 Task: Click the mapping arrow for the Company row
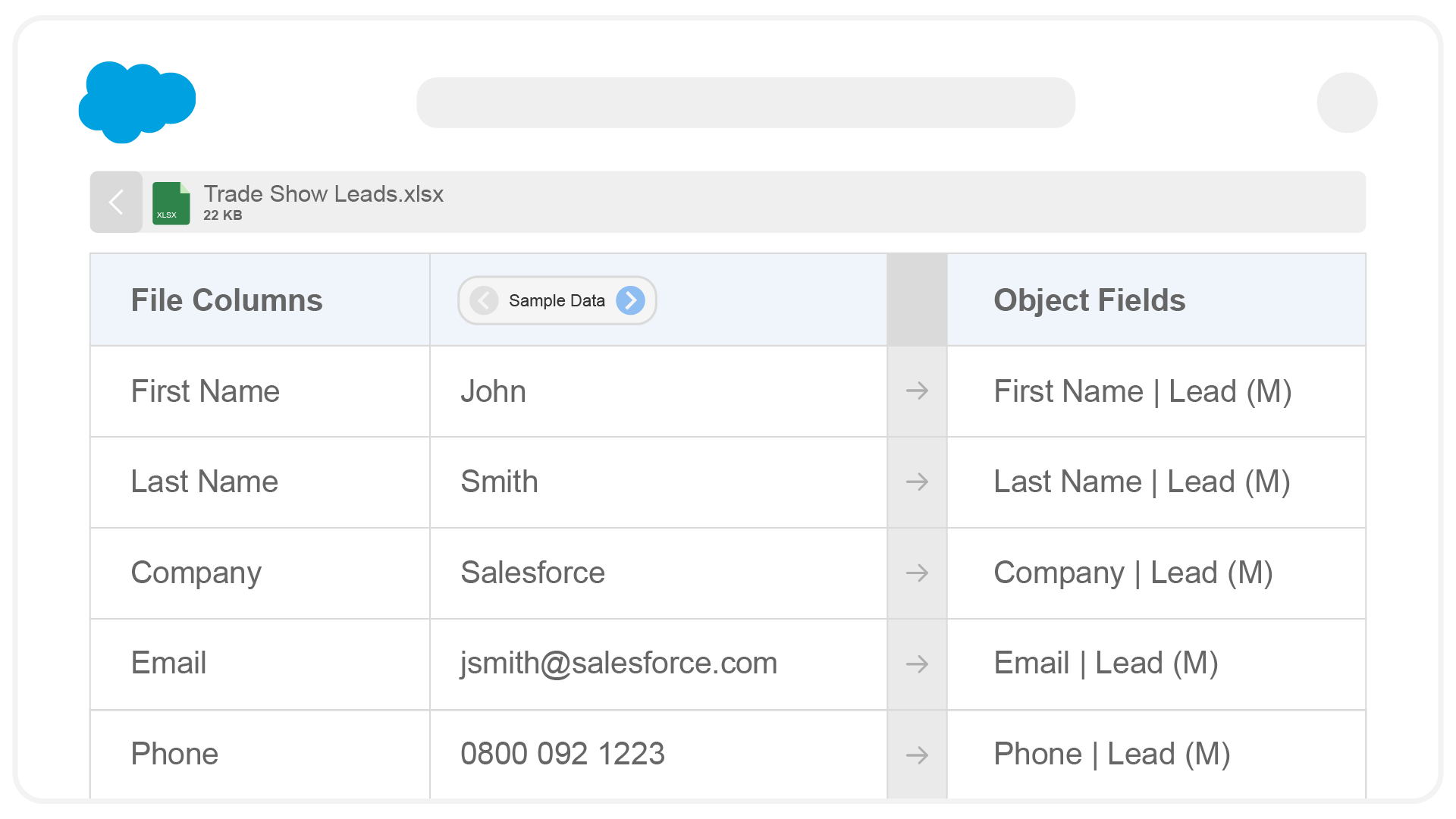point(917,573)
